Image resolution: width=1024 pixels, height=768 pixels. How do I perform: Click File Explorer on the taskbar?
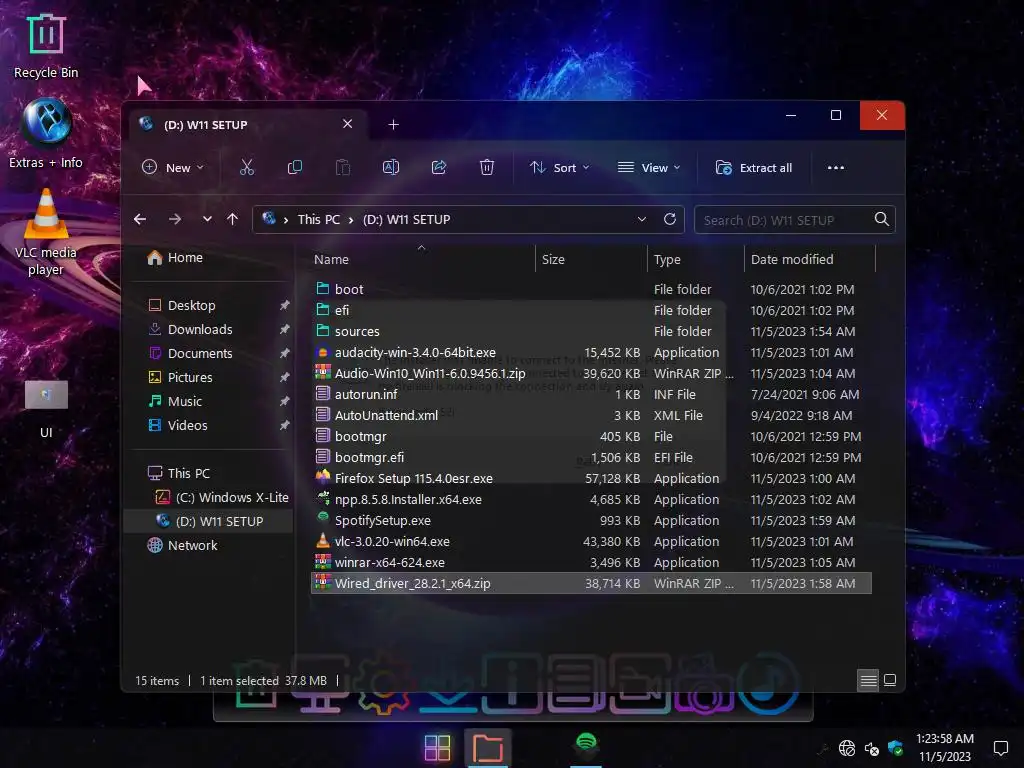487,748
